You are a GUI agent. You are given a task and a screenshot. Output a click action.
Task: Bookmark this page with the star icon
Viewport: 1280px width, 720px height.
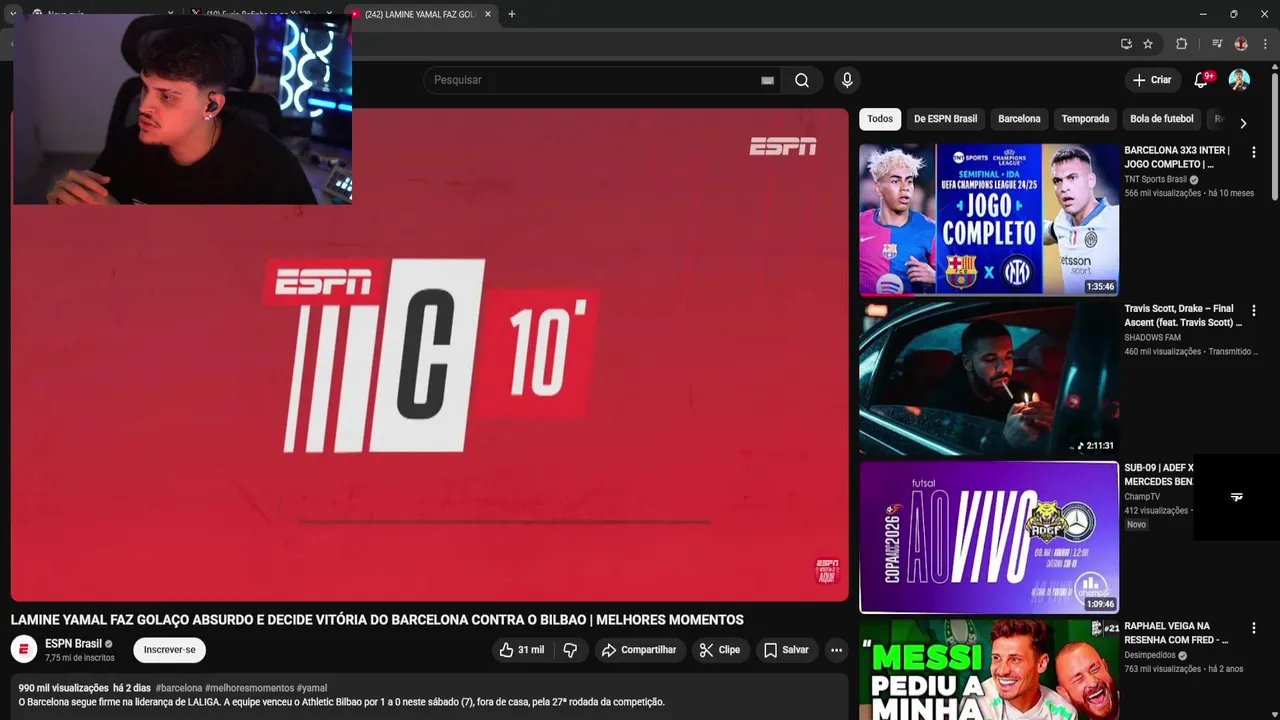click(1148, 44)
